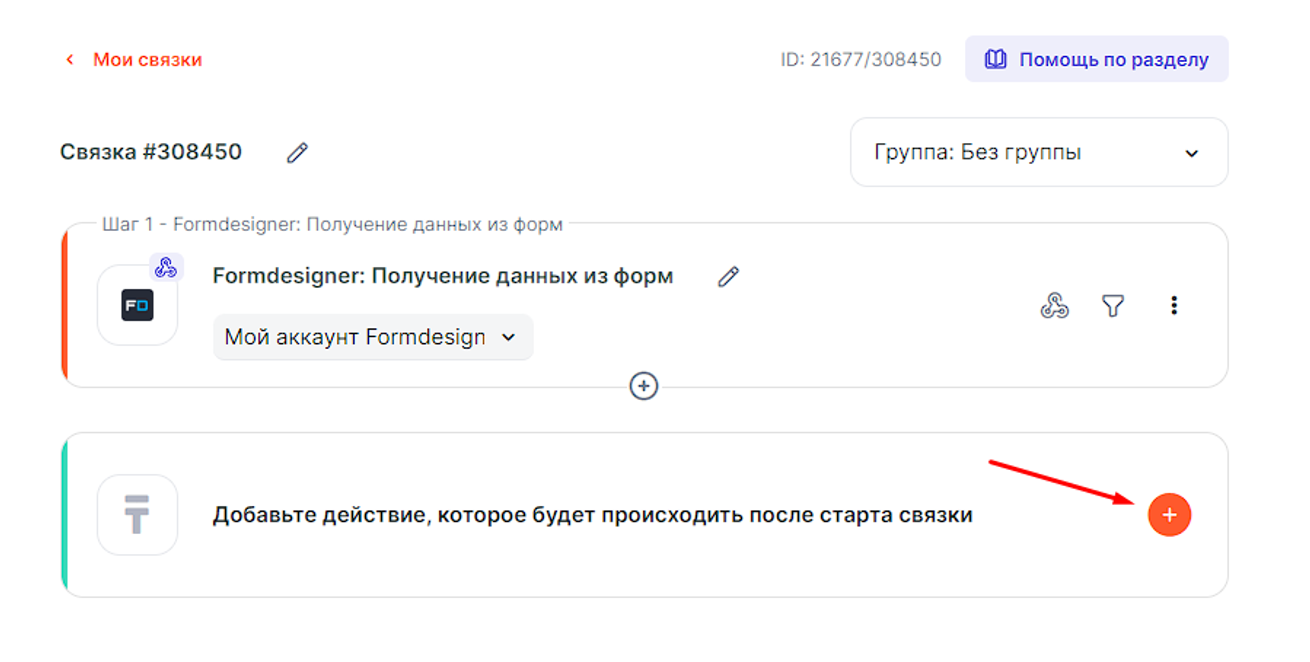1310x662 pixels.
Task: Click the grey placeholder action icon
Action: (x=137, y=515)
